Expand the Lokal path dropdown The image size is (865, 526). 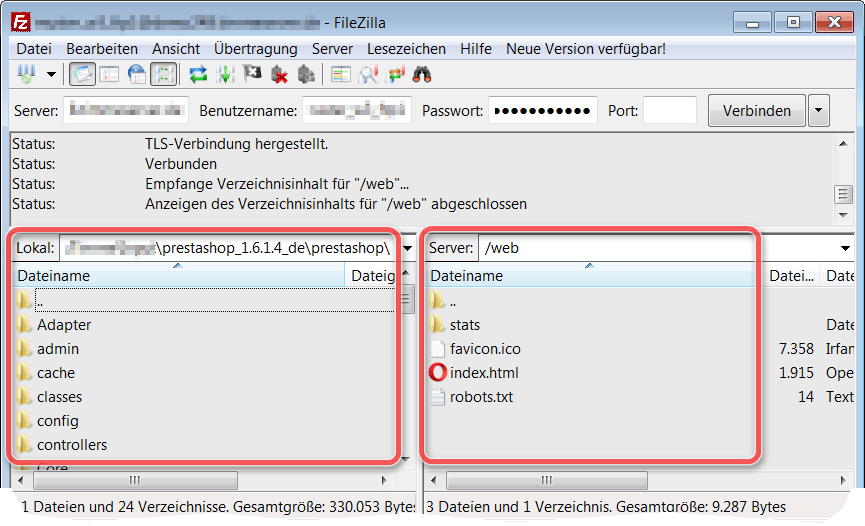pyautogui.click(x=408, y=248)
